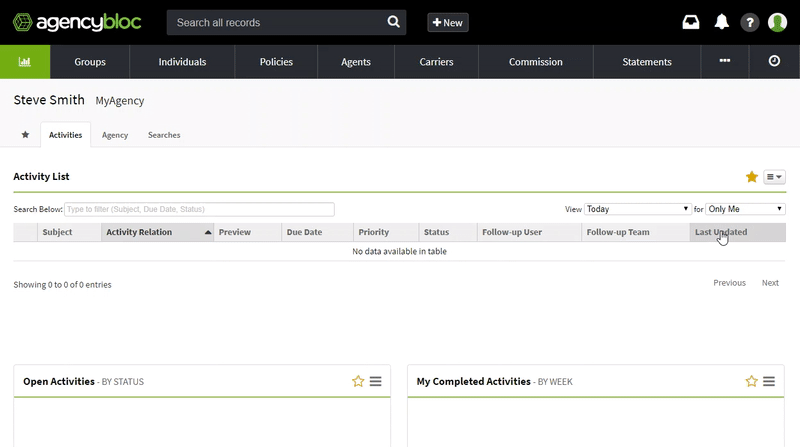
Task: Sort by Follow-up Team column header
Action: tap(635, 232)
